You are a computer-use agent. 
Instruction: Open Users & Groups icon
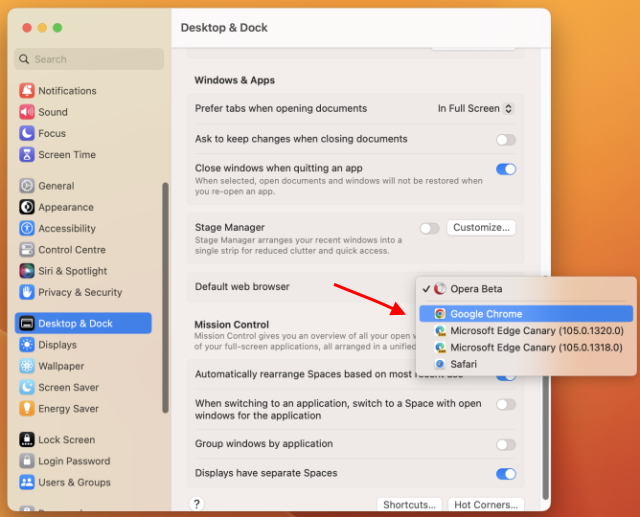click(27, 482)
